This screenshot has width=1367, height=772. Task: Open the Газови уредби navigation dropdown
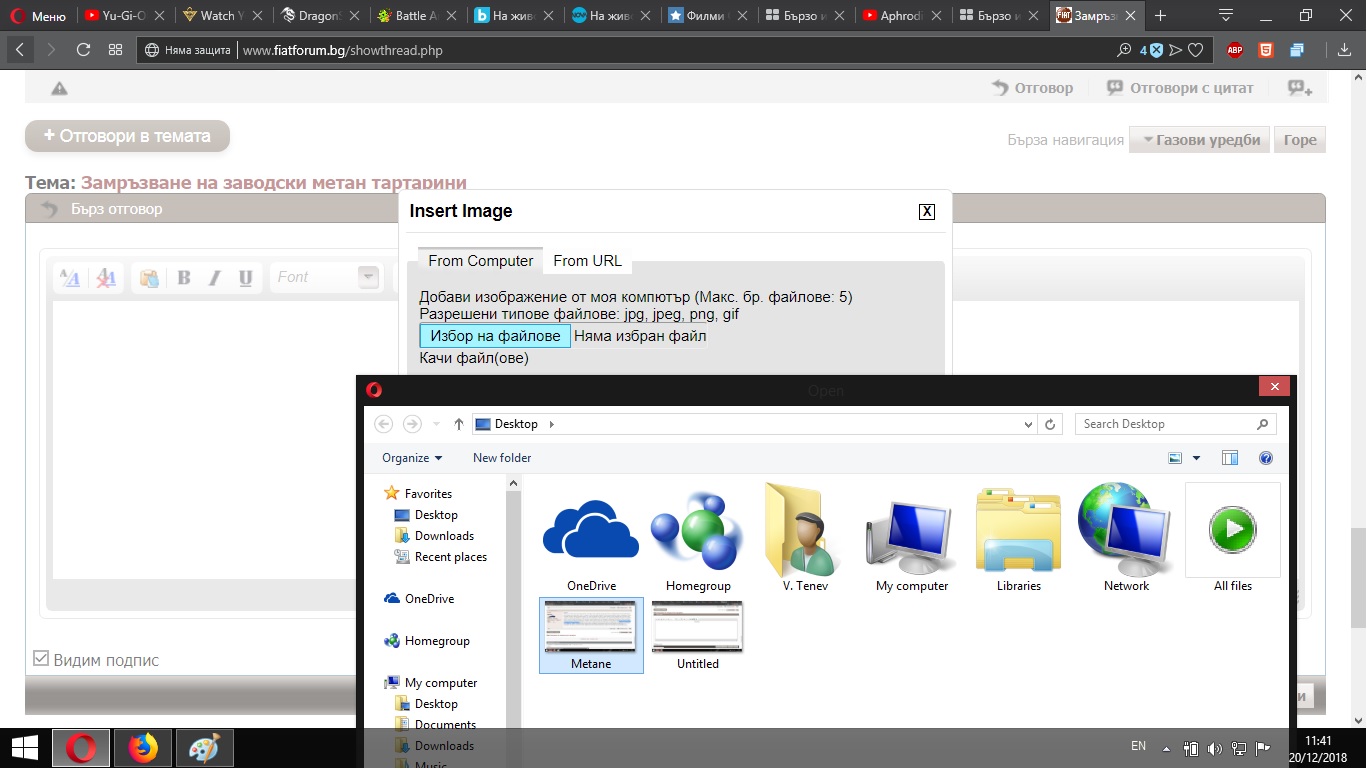(1200, 140)
